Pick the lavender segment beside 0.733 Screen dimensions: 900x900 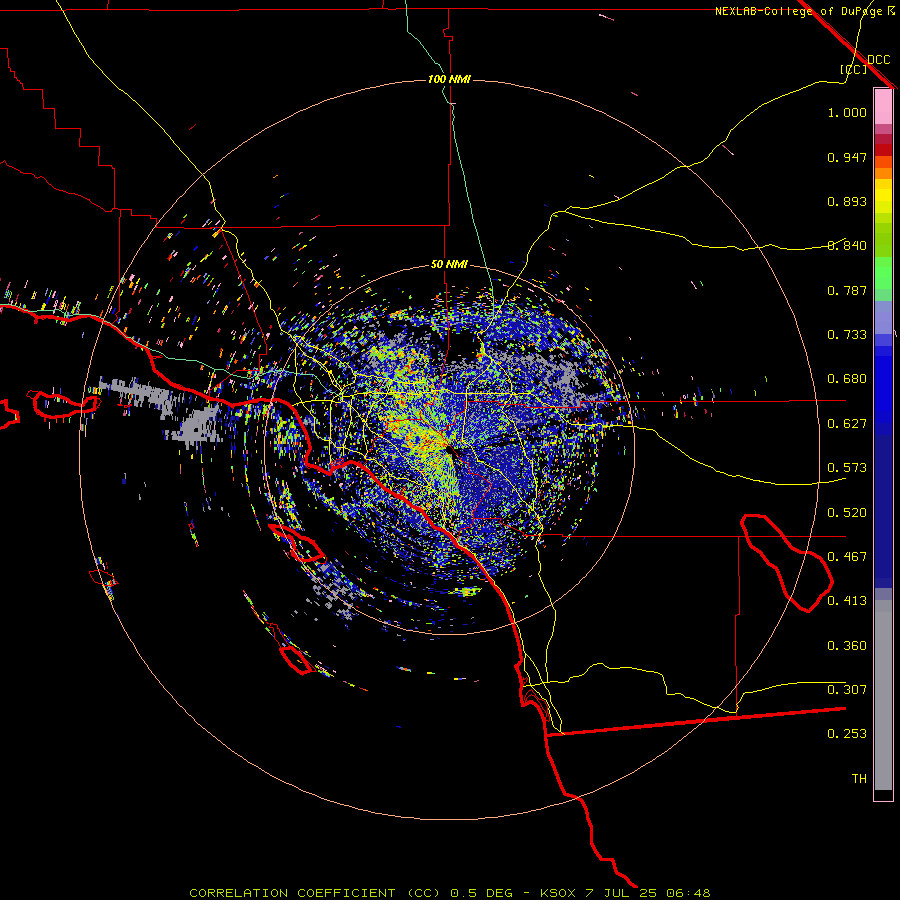pos(883,317)
